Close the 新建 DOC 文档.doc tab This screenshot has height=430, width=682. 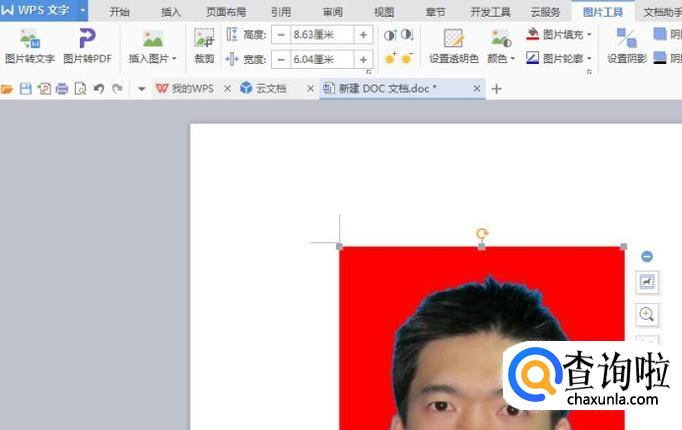[476, 89]
